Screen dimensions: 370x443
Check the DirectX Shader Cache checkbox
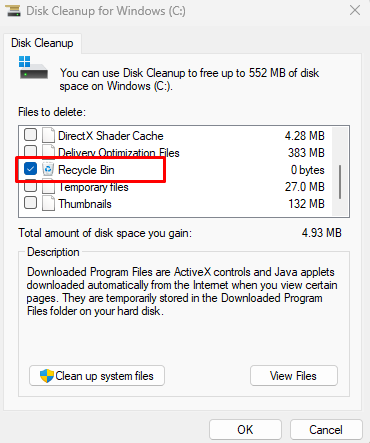[30, 135]
